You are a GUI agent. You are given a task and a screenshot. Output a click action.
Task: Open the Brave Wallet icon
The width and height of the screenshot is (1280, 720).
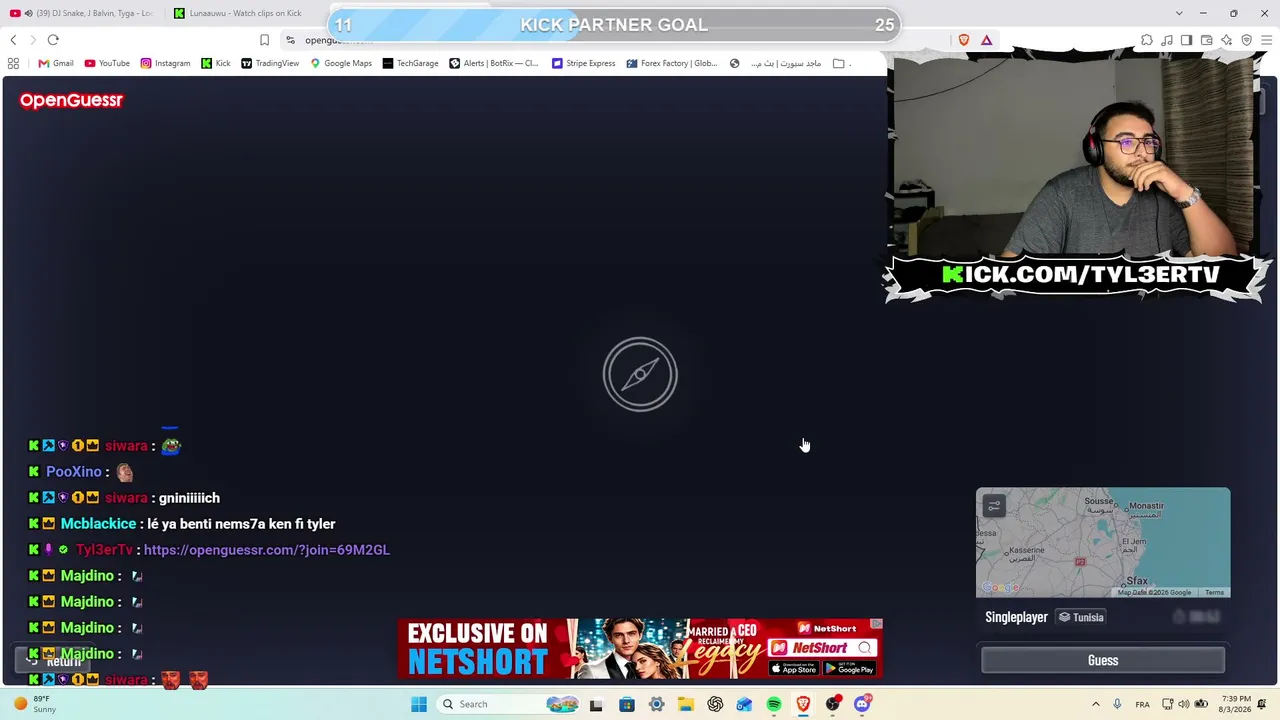(1207, 40)
